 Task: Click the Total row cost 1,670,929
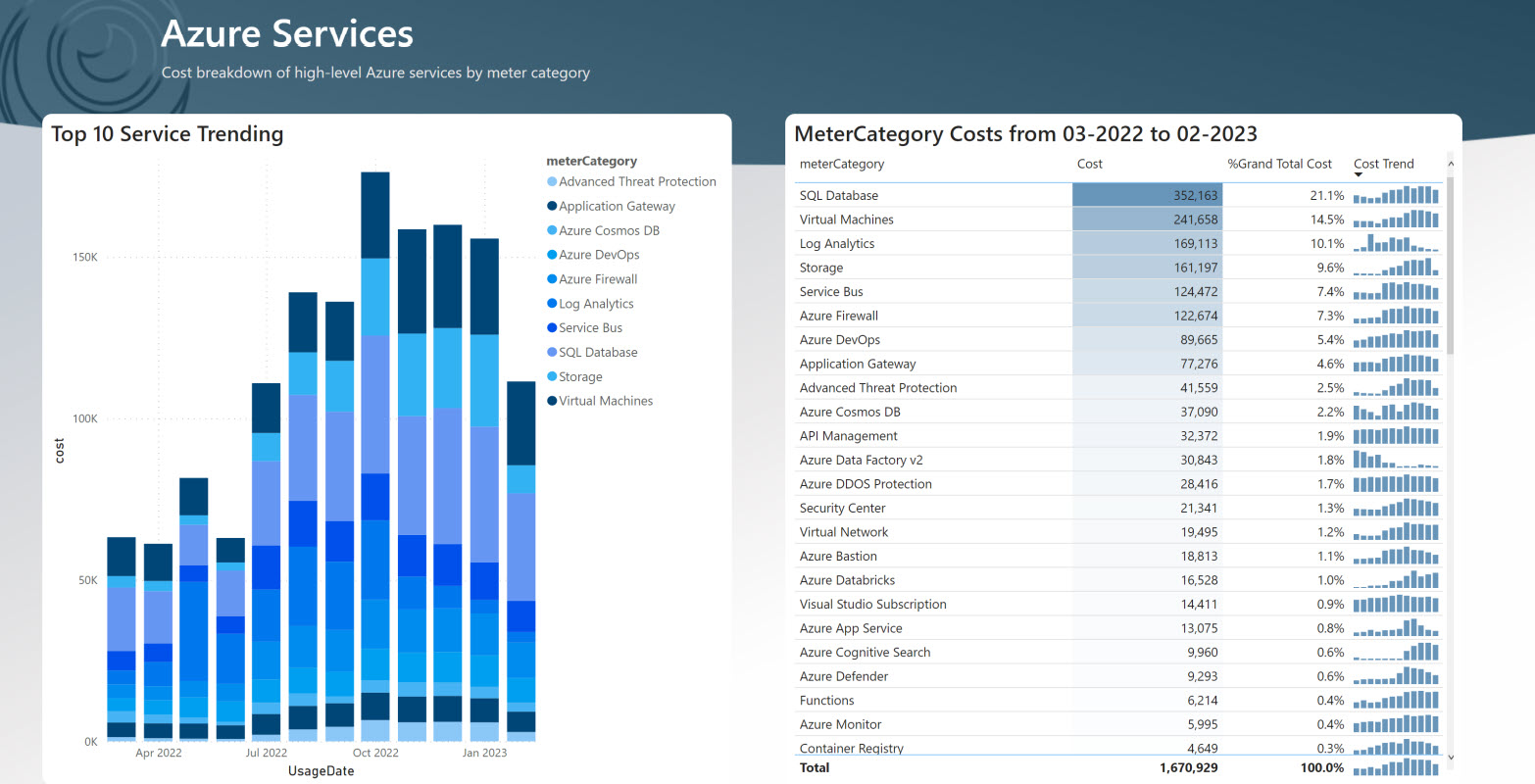pyautogui.click(x=1189, y=768)
